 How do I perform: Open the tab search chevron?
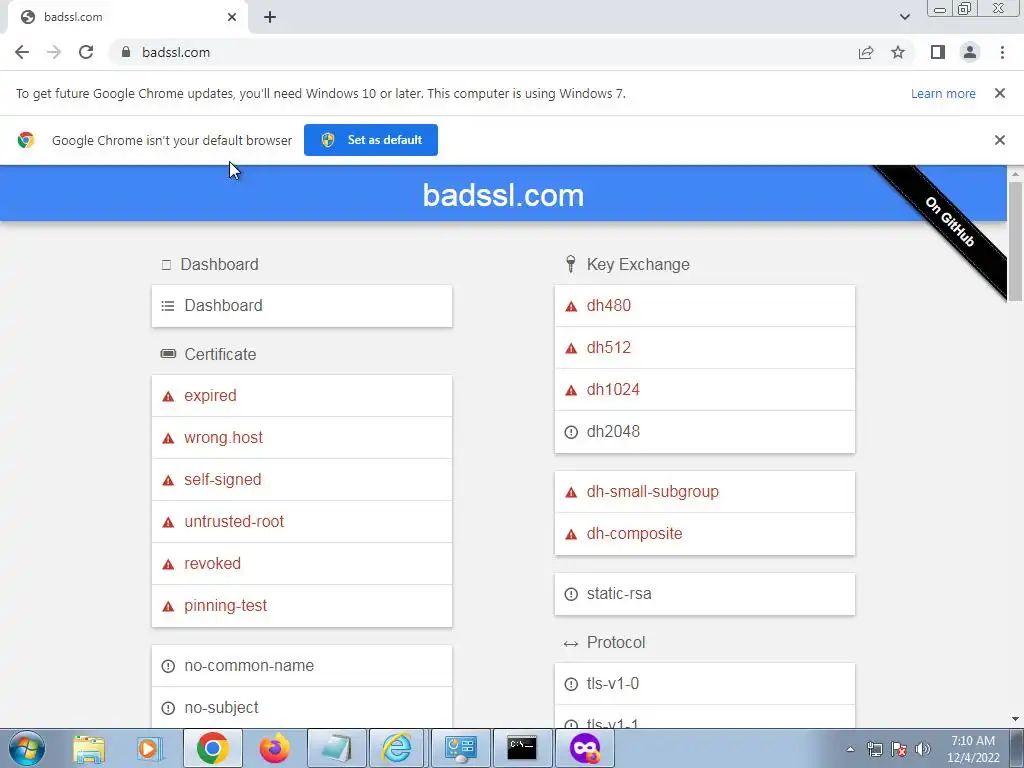click(x=904, y=17)
